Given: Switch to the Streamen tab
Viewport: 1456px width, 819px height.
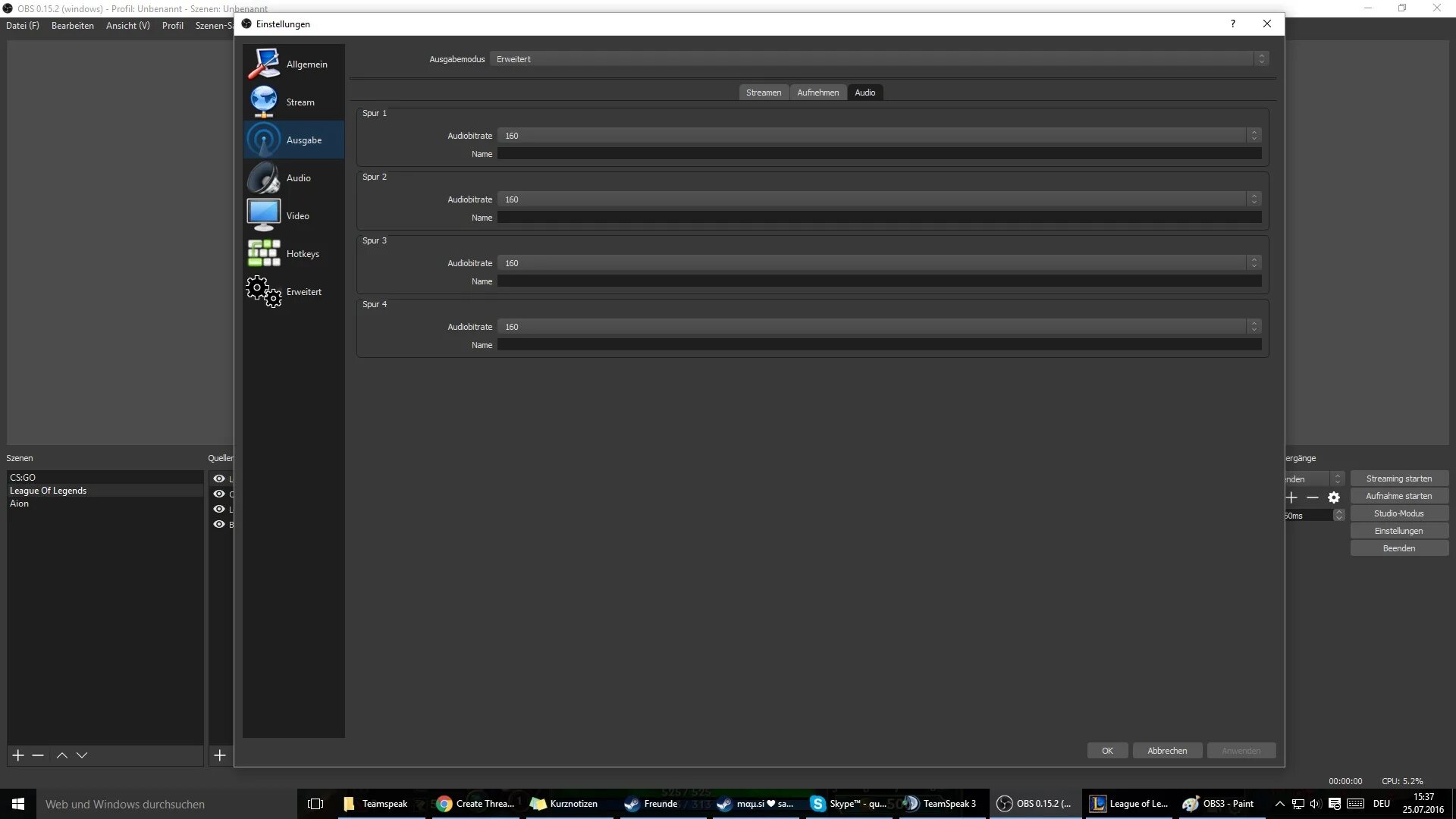Looking at the screenshot, I should point(763,92).
